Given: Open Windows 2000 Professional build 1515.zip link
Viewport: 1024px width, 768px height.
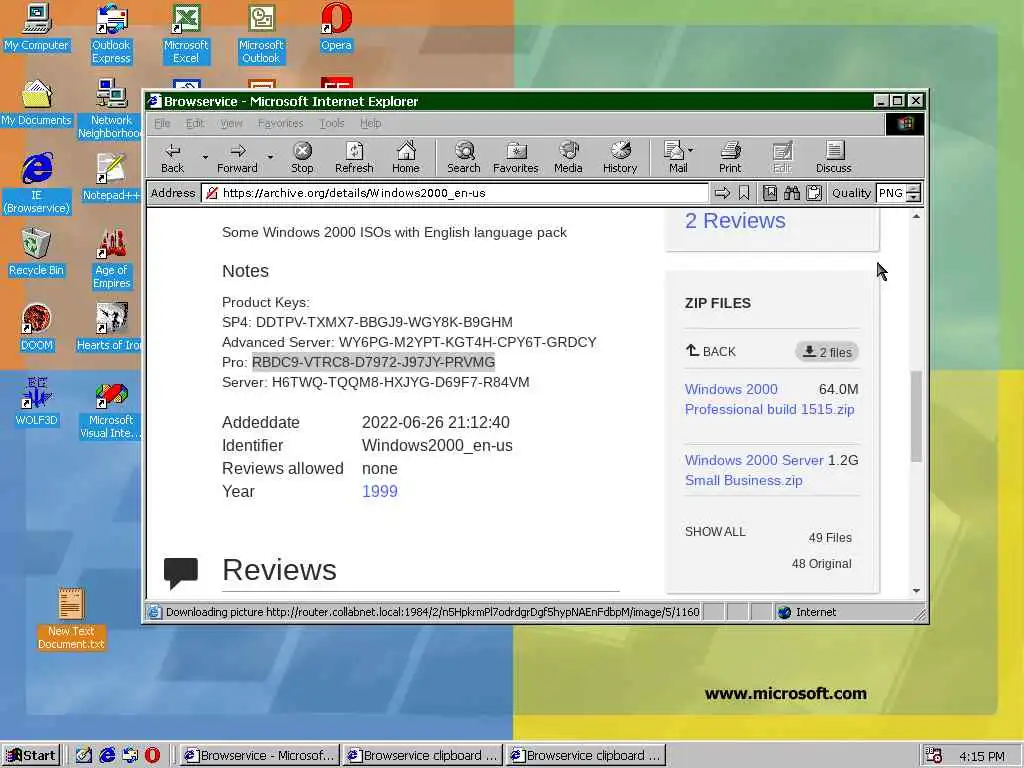Looking at the screenshot, I should pyautogui.click(x=769, y=399).
